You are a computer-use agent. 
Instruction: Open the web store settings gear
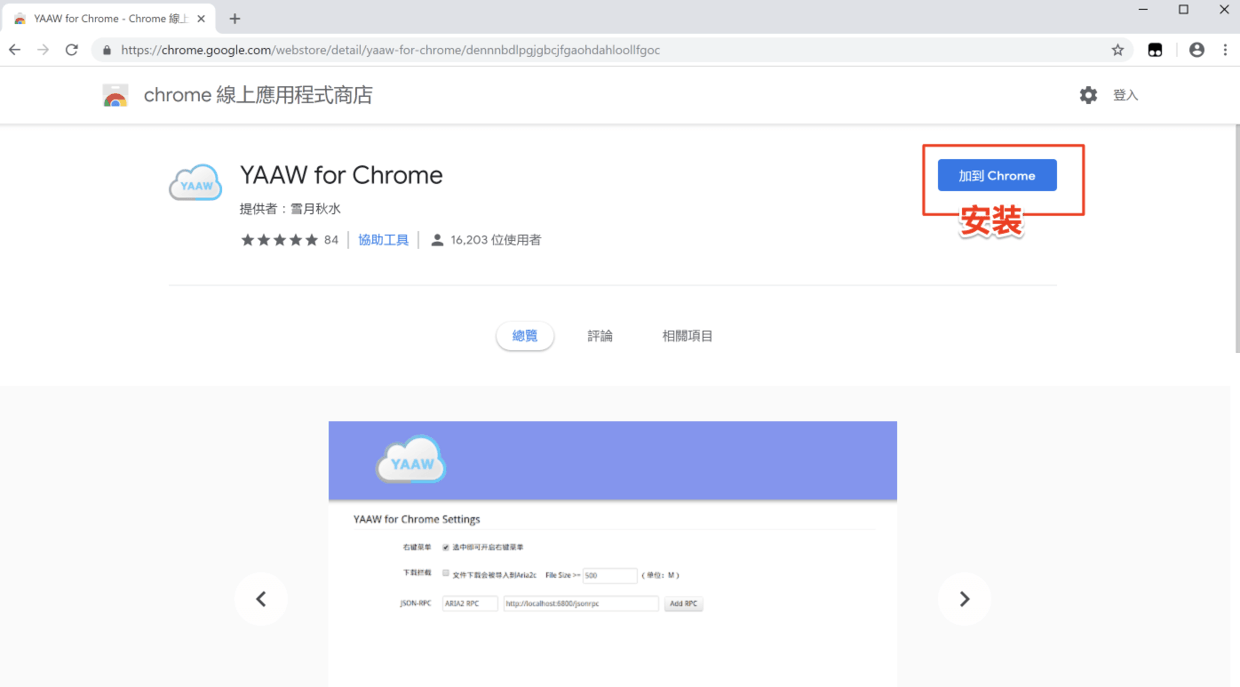(1088, 95)
